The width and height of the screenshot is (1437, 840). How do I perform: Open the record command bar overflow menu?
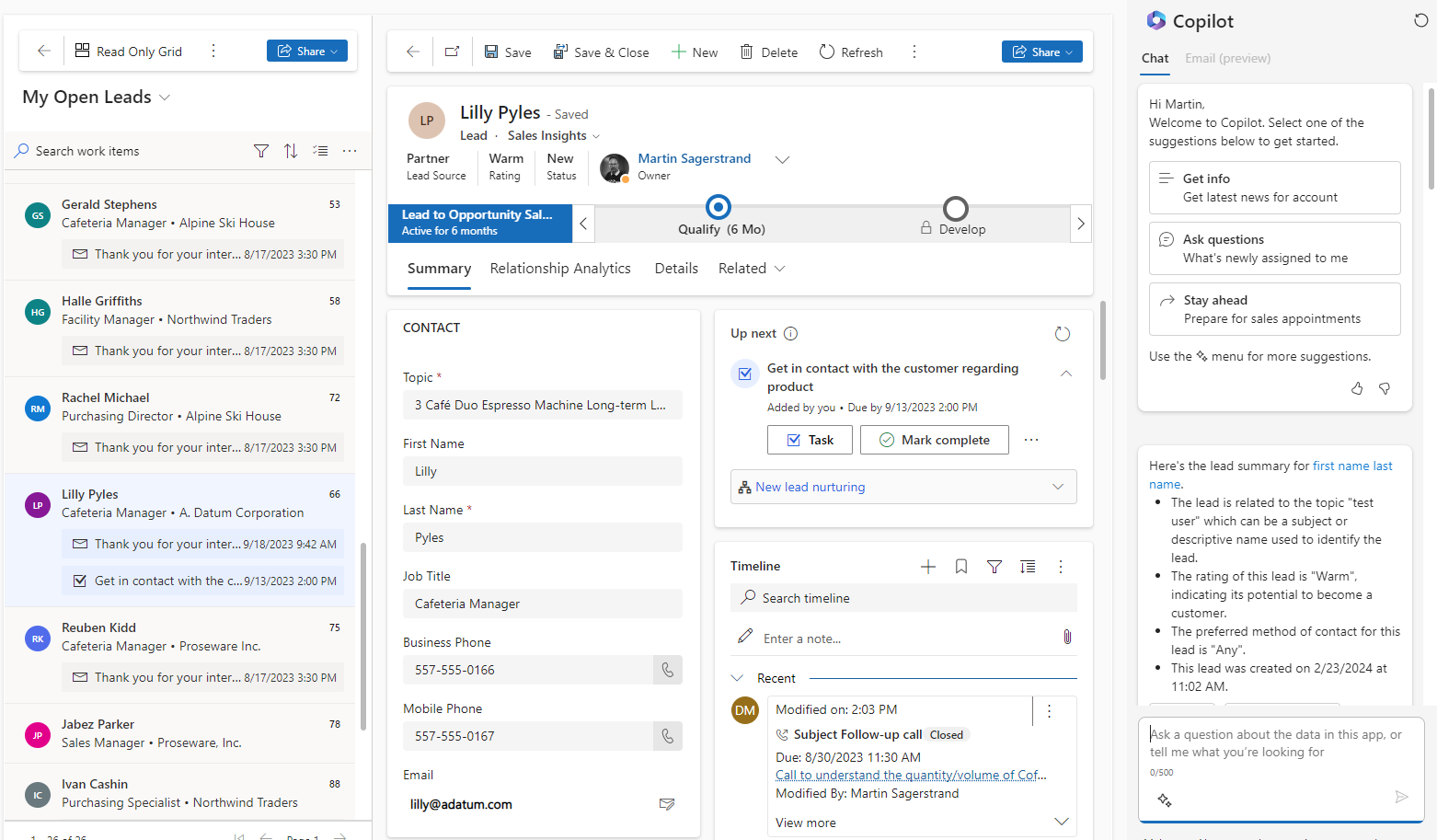914,52
